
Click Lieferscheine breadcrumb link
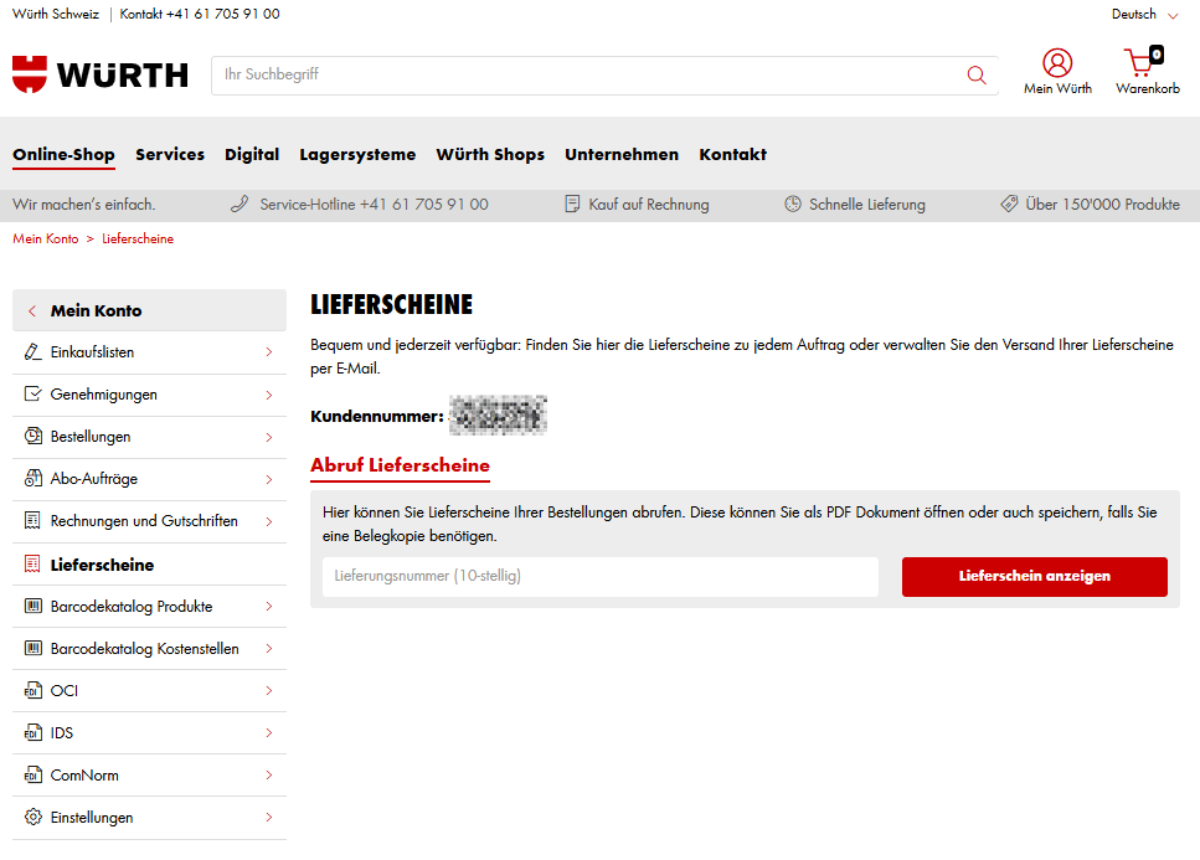tap(138, 239)
